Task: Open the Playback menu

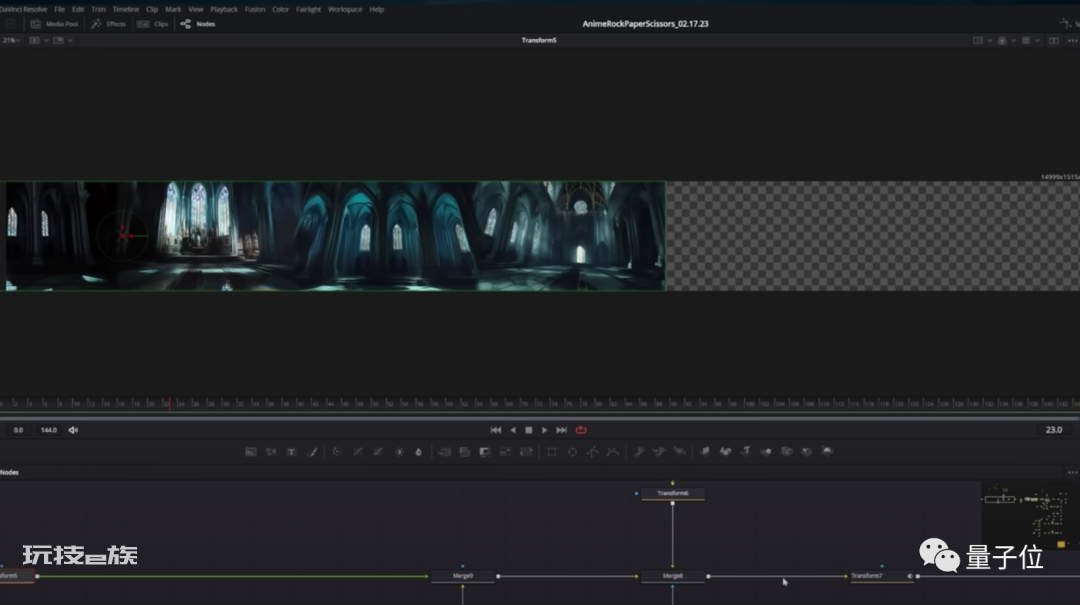Action: pyautogui.click(x=224, y=10)
